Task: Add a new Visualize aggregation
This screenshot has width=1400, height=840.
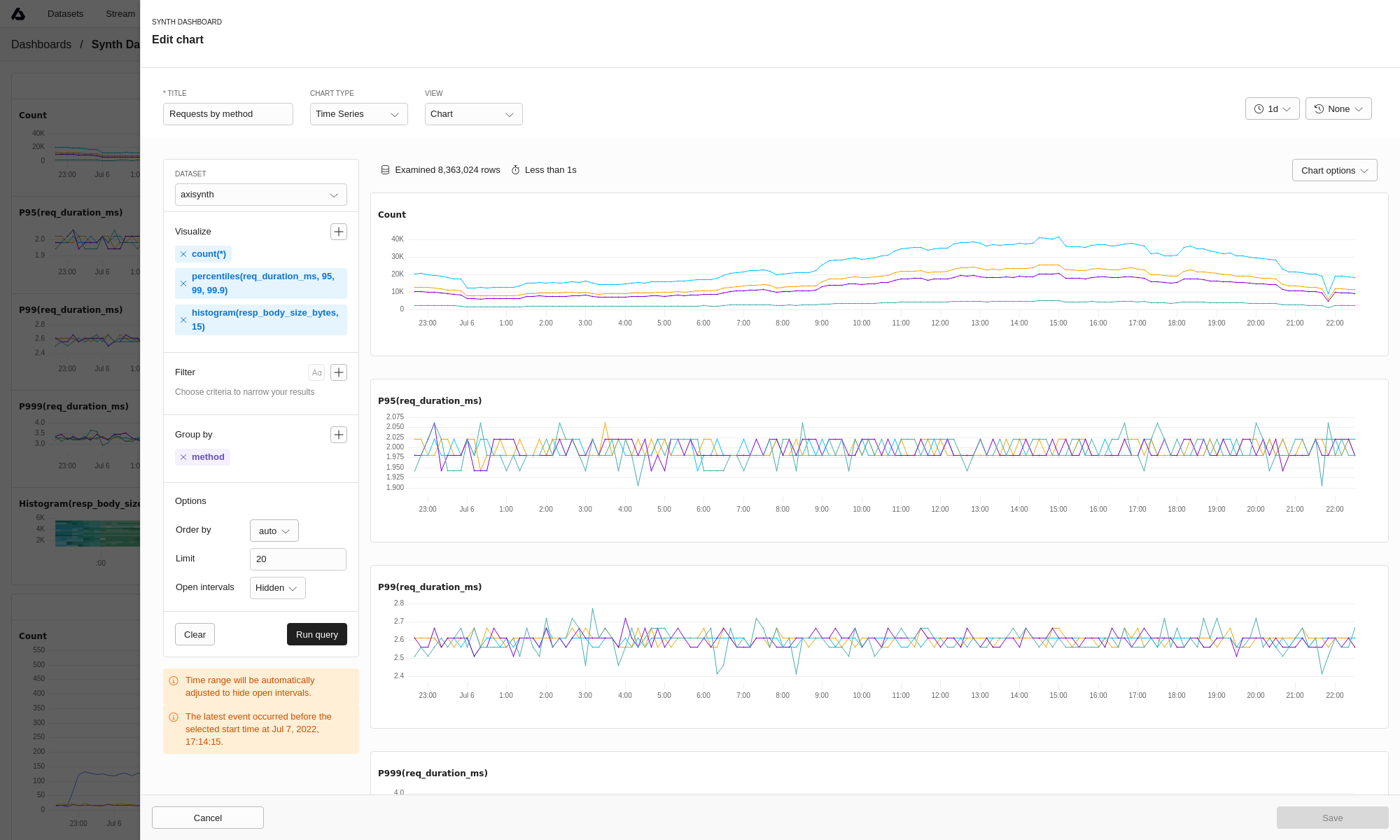Action: [339, 232]
